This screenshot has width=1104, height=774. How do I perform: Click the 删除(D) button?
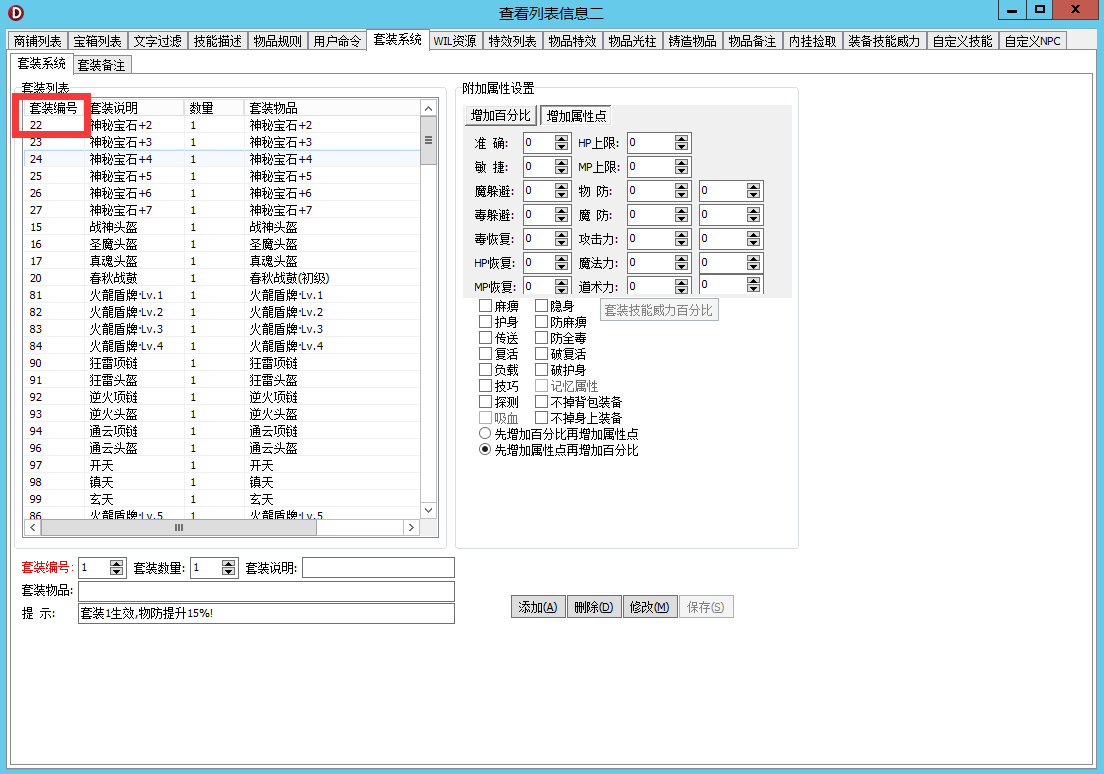[x=594, y=607]
